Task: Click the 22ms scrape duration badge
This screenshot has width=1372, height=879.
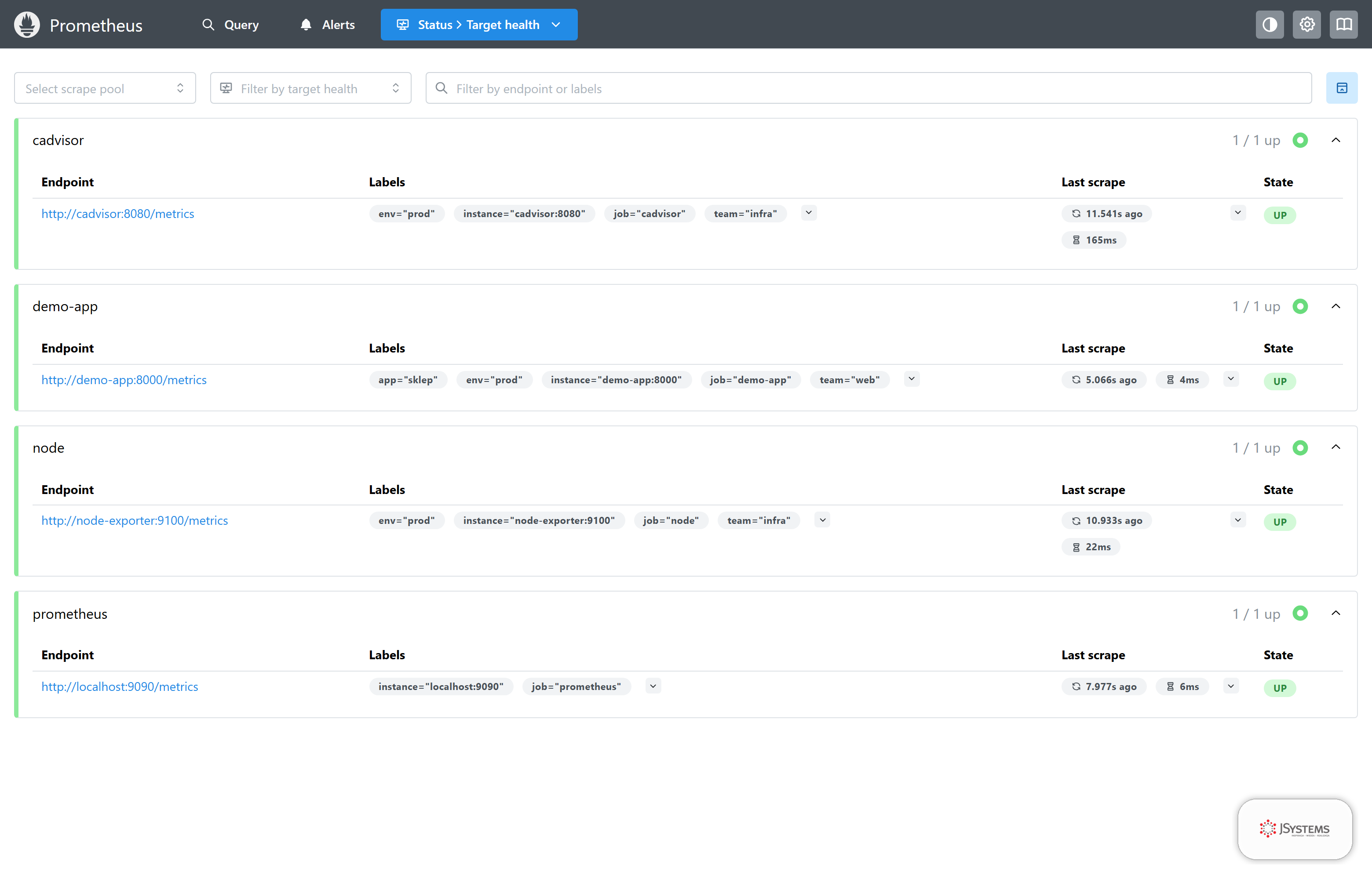Action: [1091, 547]
